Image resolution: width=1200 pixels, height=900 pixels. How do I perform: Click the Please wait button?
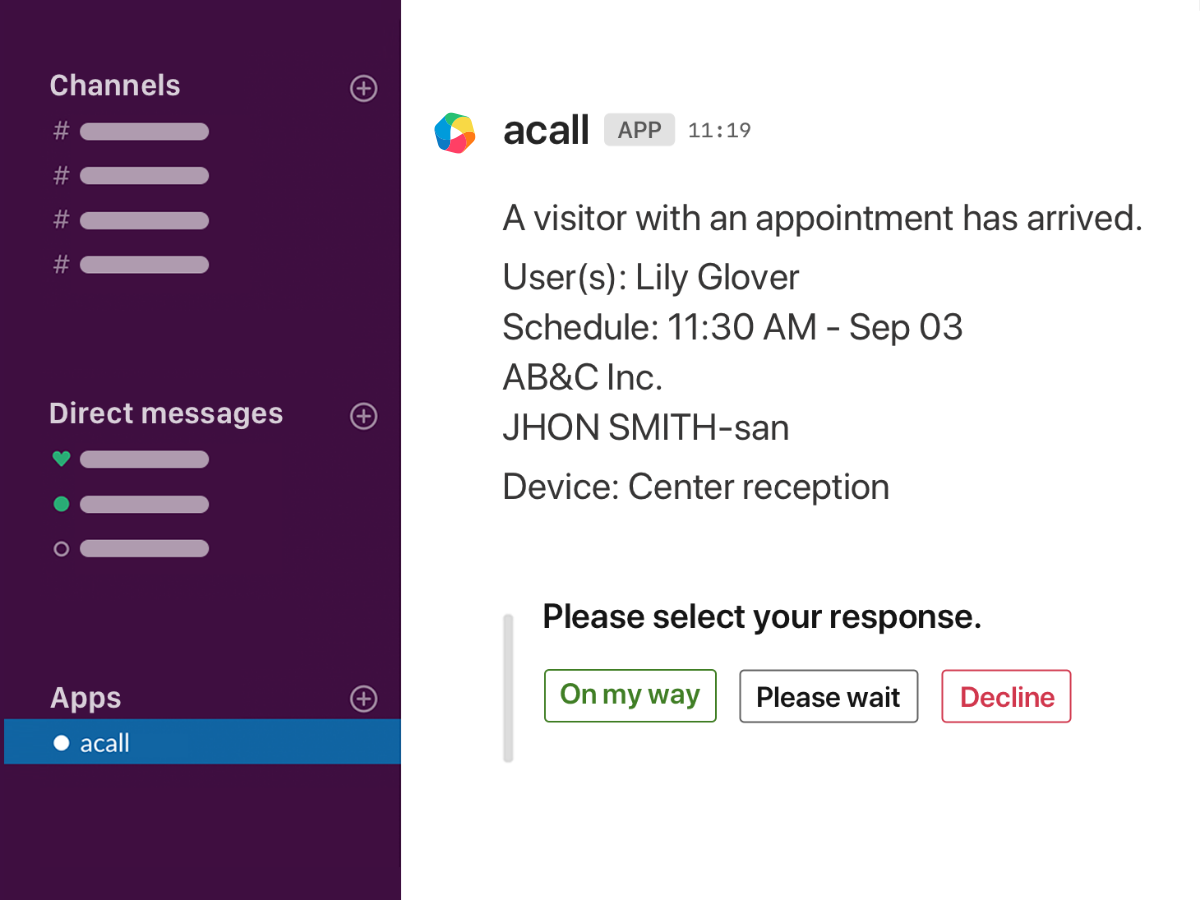[x=828, y=696]
